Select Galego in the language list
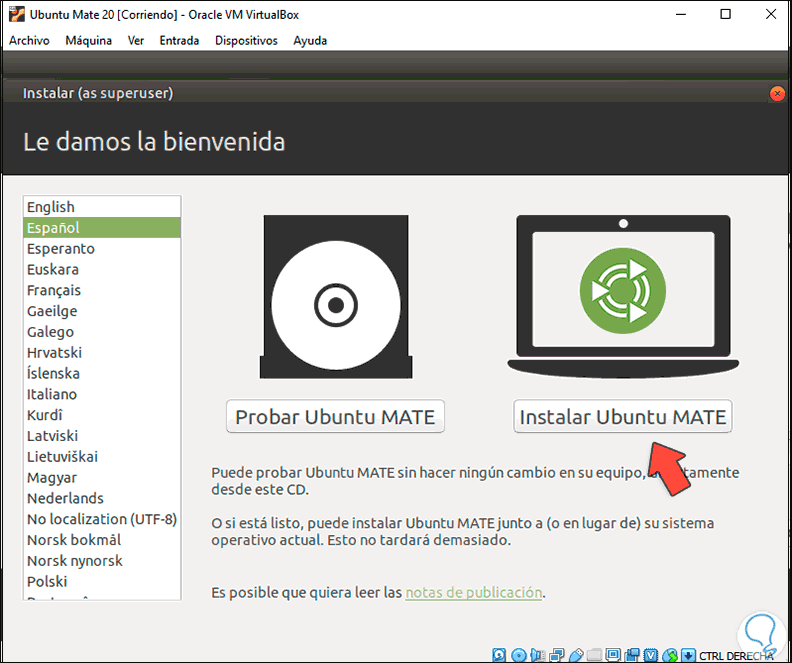The height and width of the screenshot is (663, 792). [x=102, y=332]
